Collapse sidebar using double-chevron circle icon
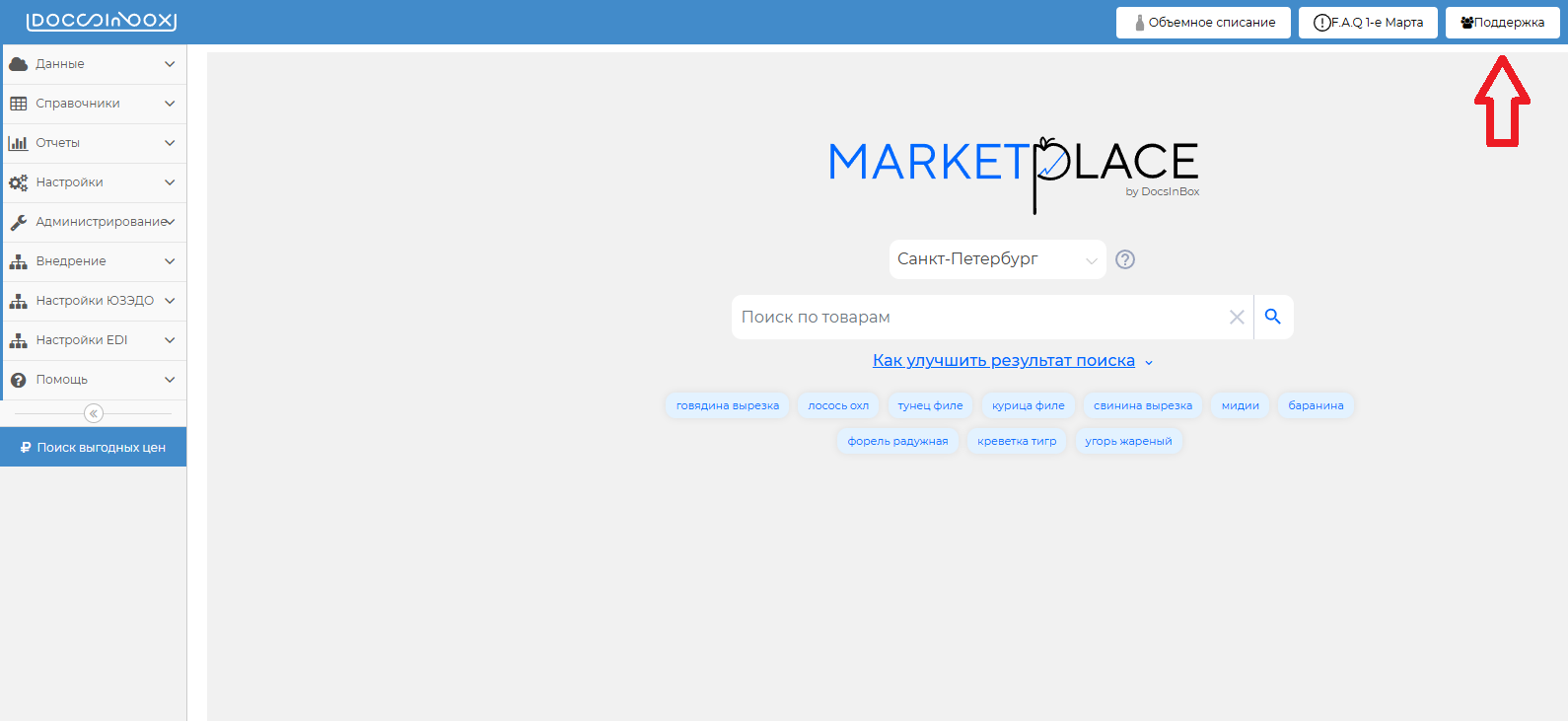 pyautogui.click(x=94, y=413)
